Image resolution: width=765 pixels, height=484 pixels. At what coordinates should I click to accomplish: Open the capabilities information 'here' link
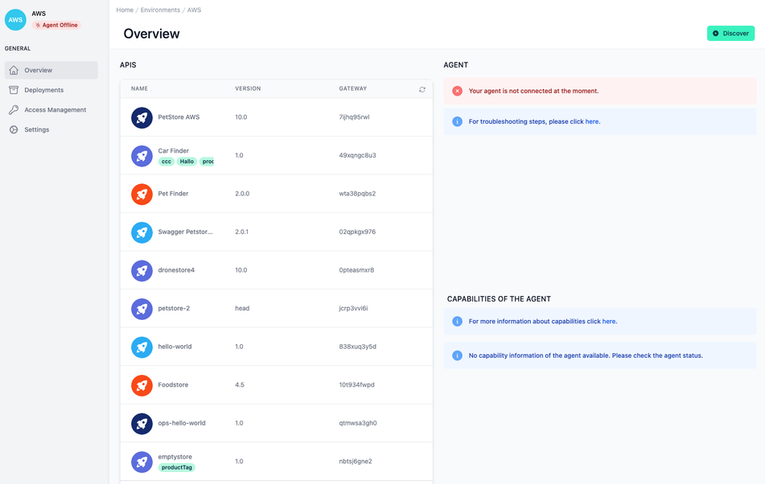pos(609,321)
